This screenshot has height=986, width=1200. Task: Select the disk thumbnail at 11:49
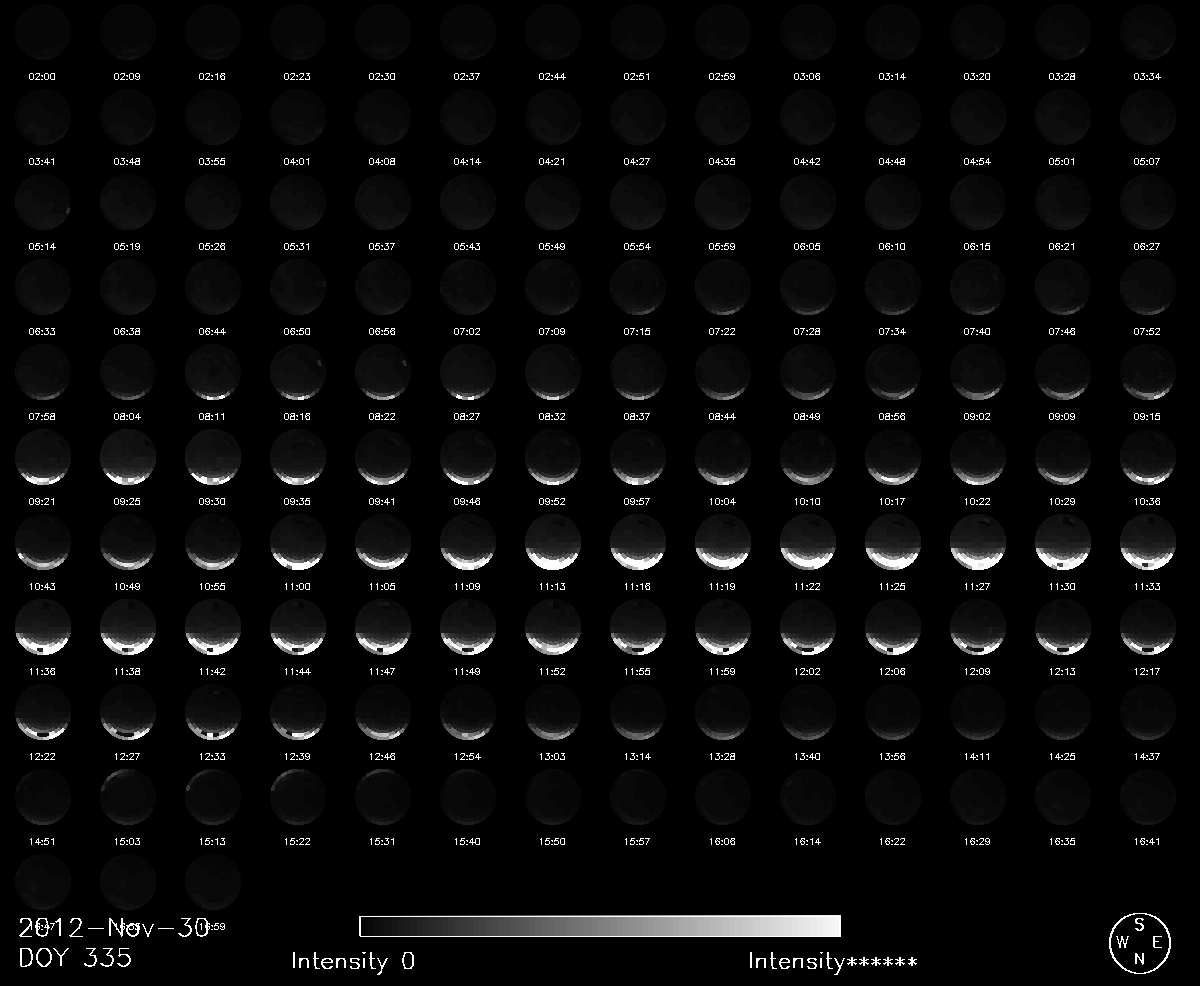pyautogui.click(x=468, y=626)
